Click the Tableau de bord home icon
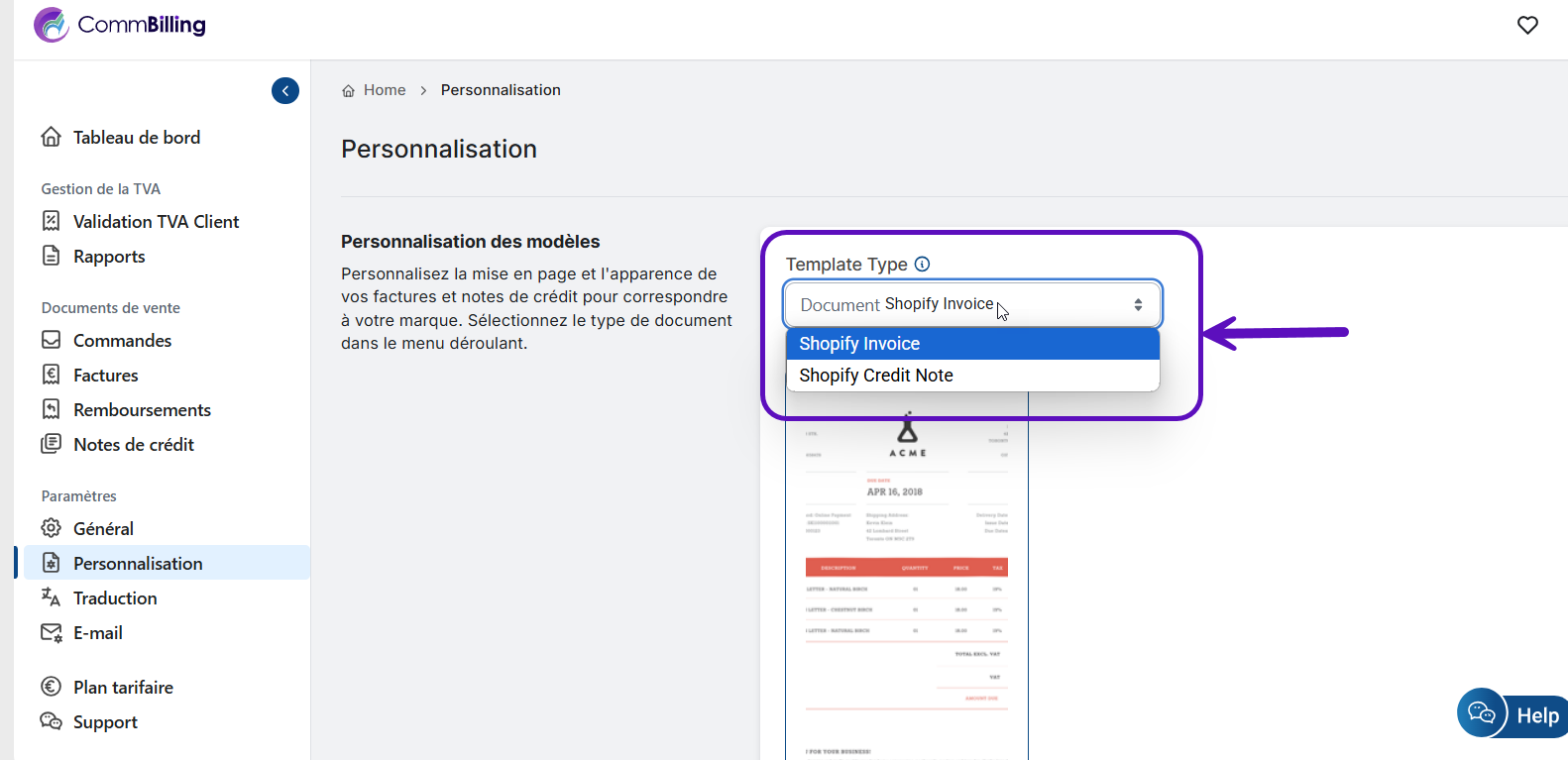 52,137
